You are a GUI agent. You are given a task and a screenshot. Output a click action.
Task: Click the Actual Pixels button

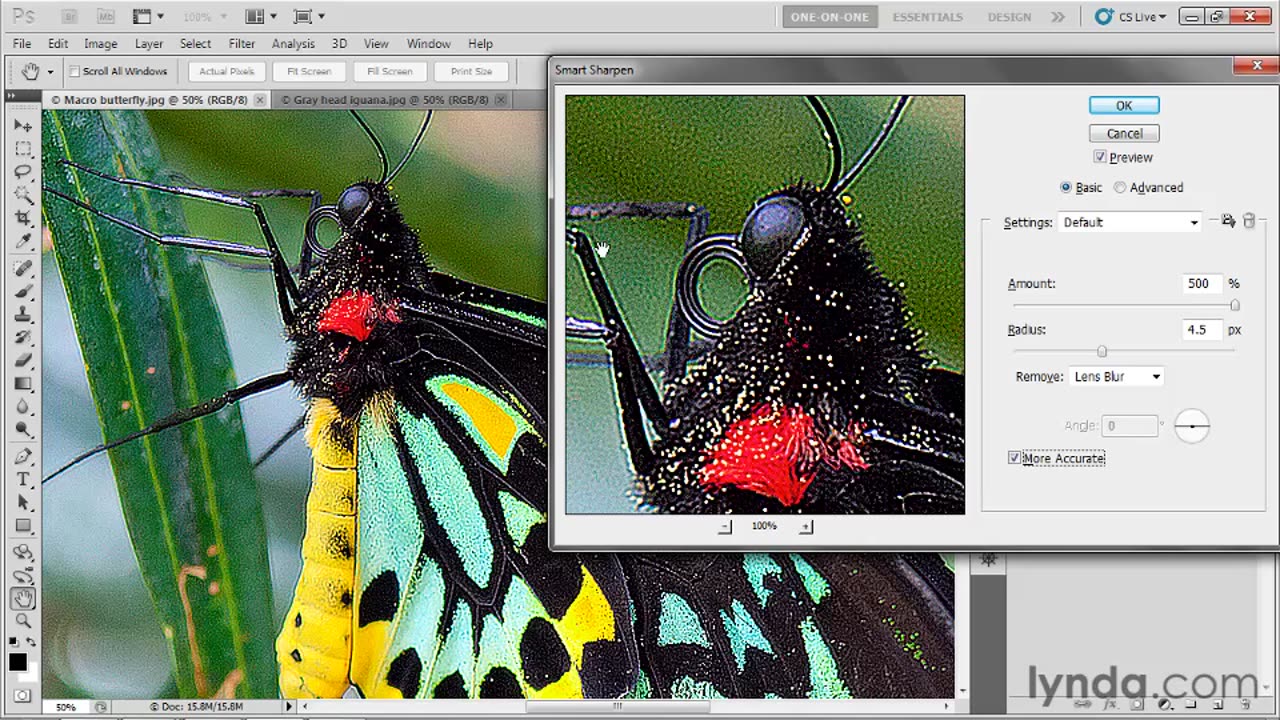(x=227, y=71)
